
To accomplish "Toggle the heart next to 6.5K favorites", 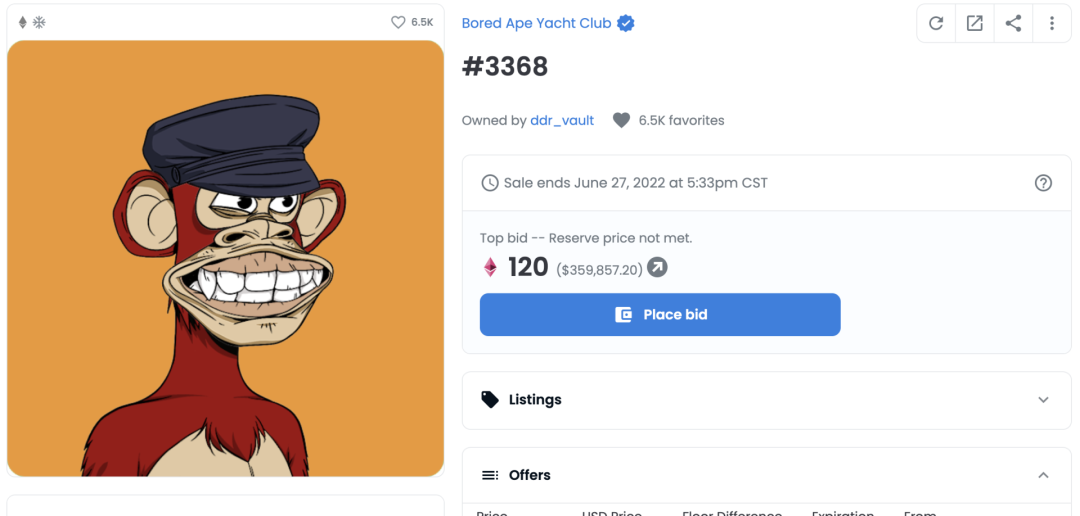I will pos(621,120).
